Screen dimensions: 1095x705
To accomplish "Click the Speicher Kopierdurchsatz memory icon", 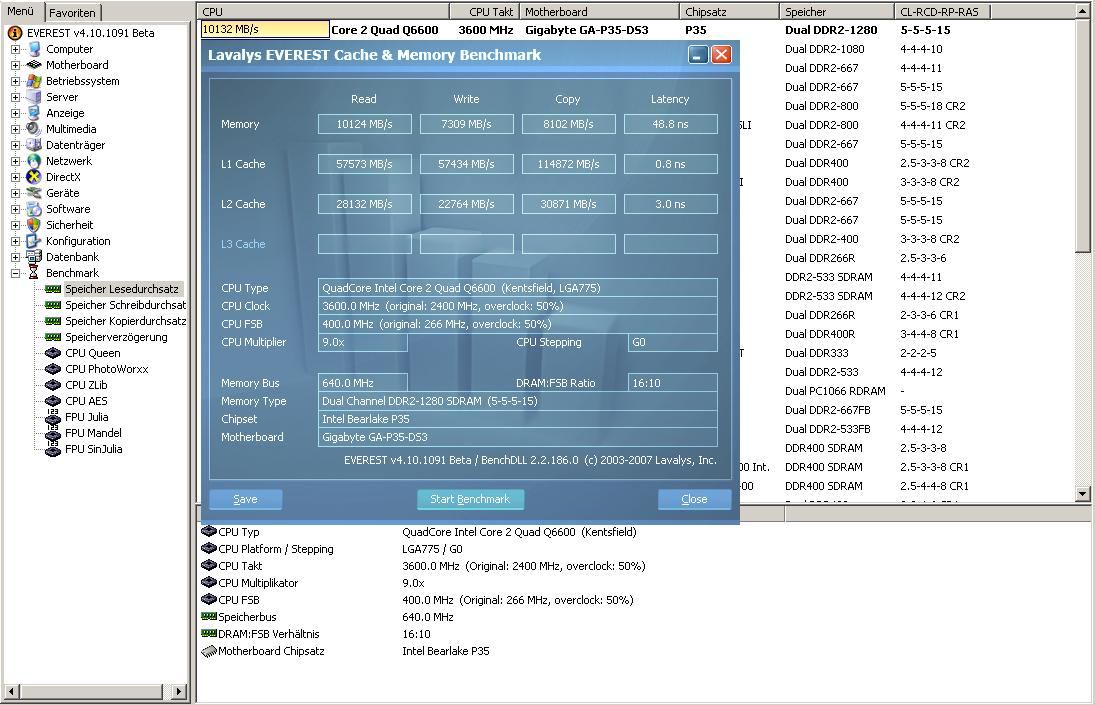I will [53, 321].
